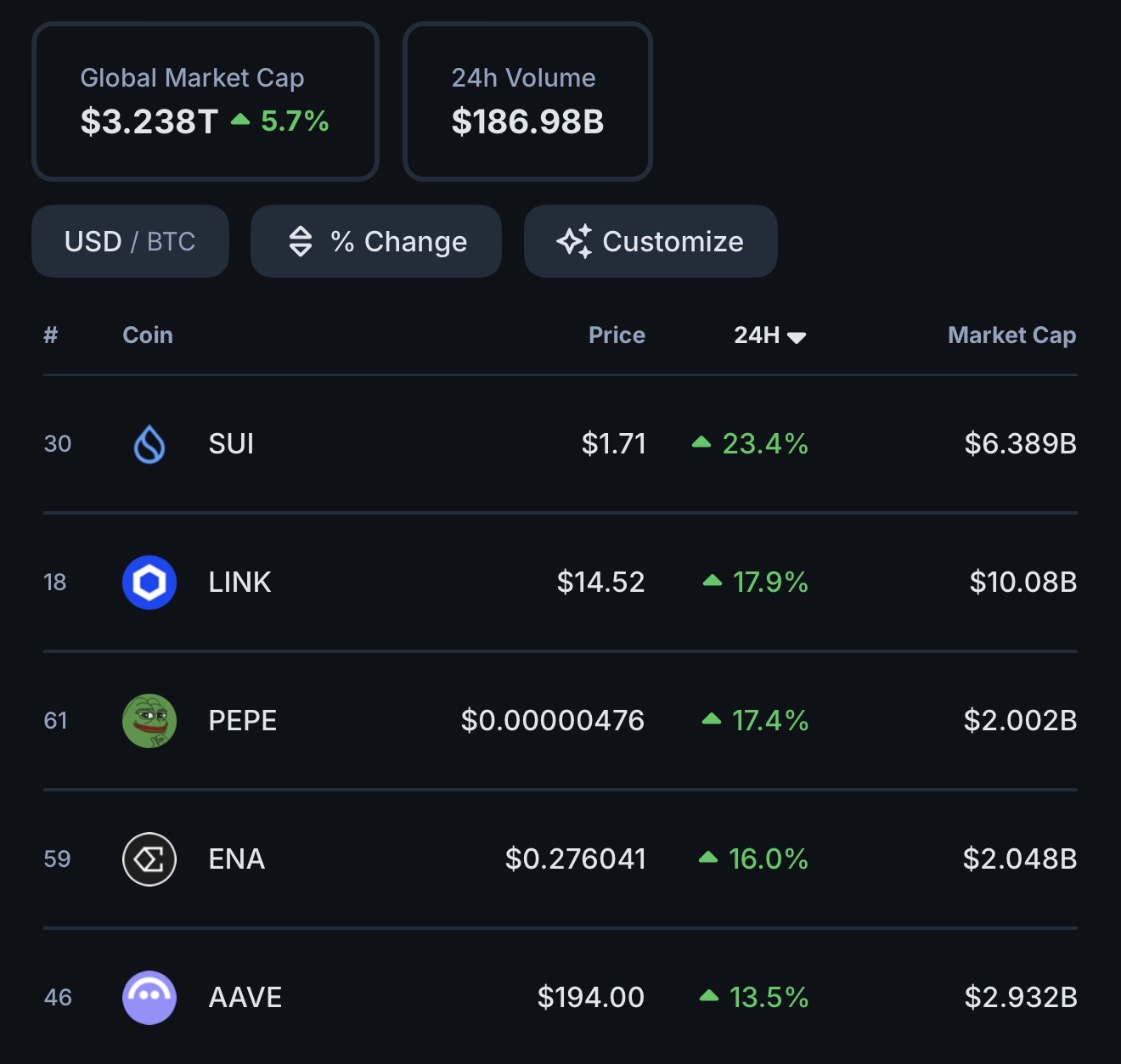Sort by the Coin column header
Viewport: 1121px width, 1064px height.
coord(148,335)
